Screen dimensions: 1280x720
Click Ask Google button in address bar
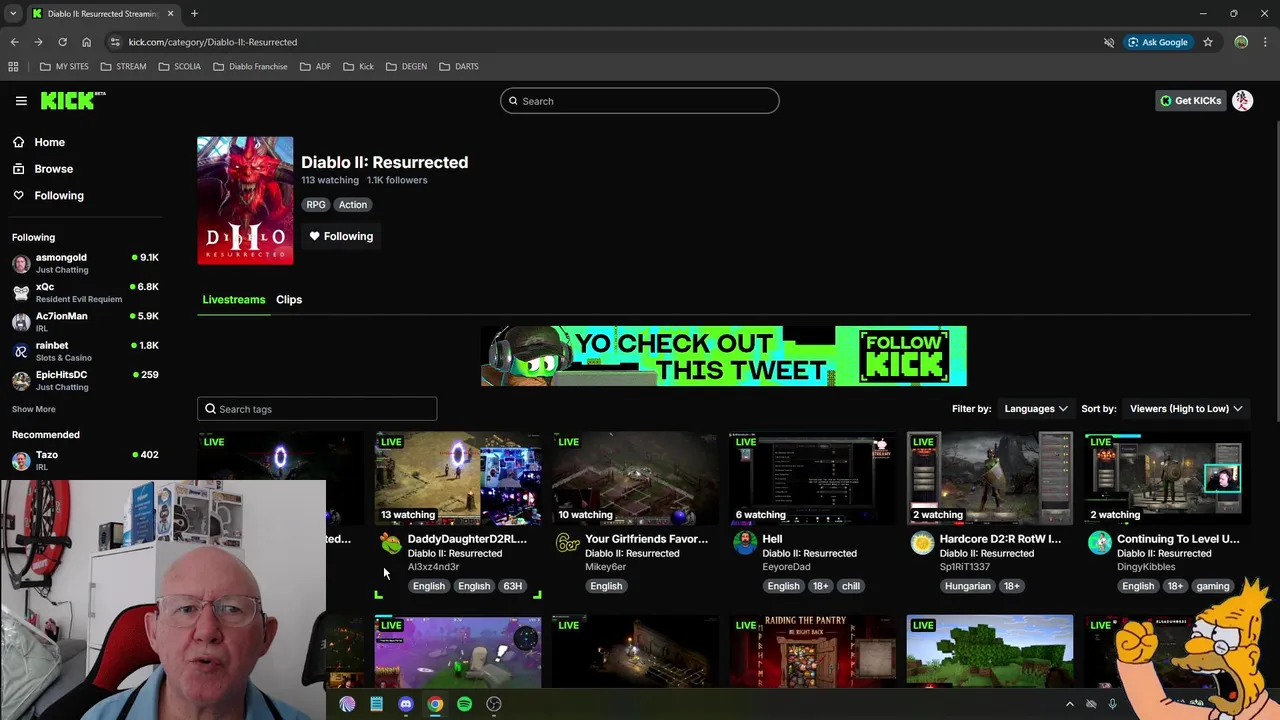click(1158, 42)
